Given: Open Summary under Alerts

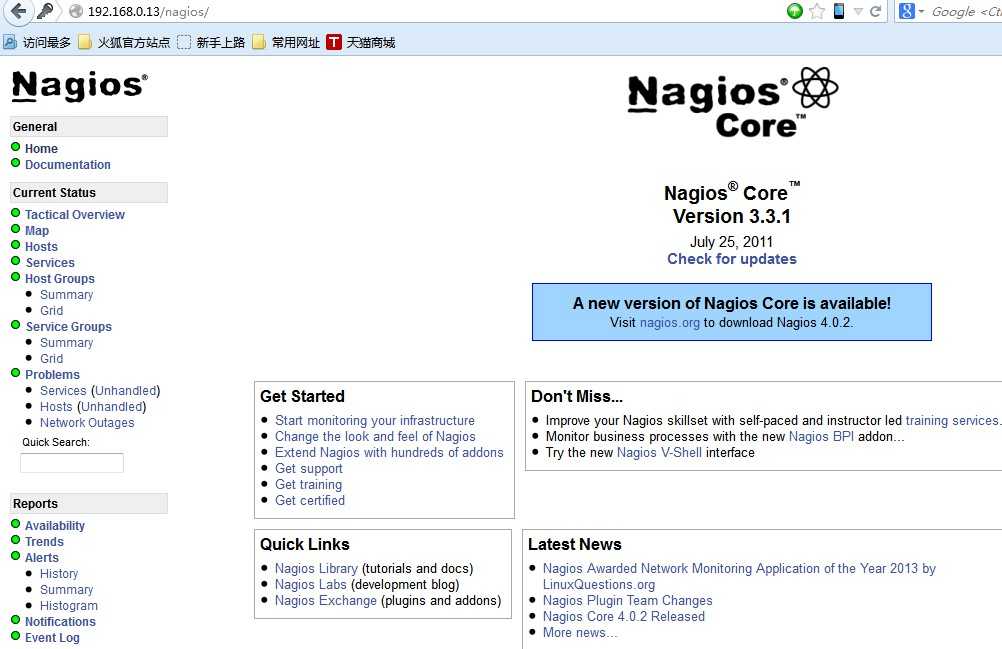Looking at the screenshot, I should pos(66,590).
